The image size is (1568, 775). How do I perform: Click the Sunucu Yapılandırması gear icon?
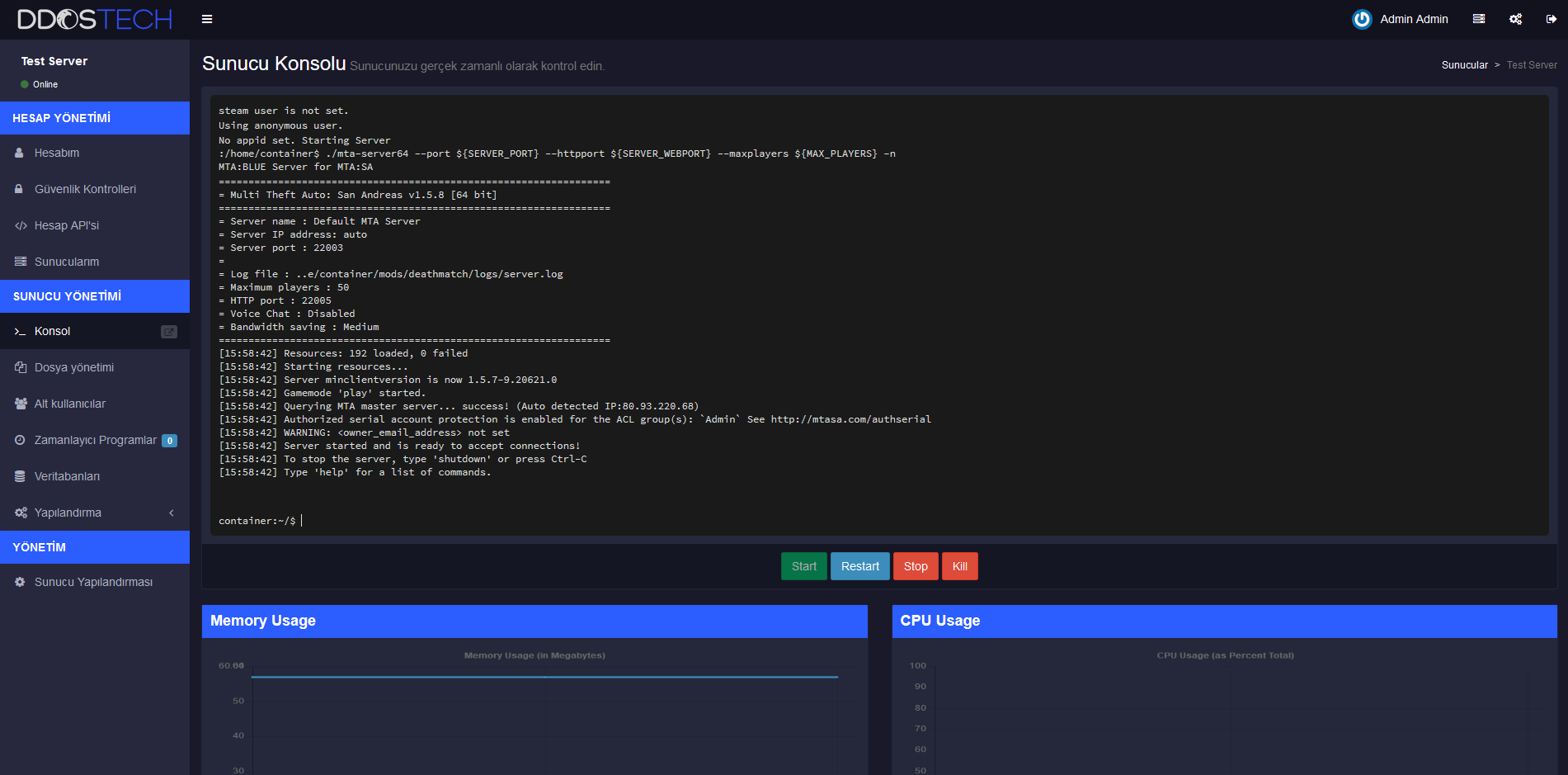[20, 582]
